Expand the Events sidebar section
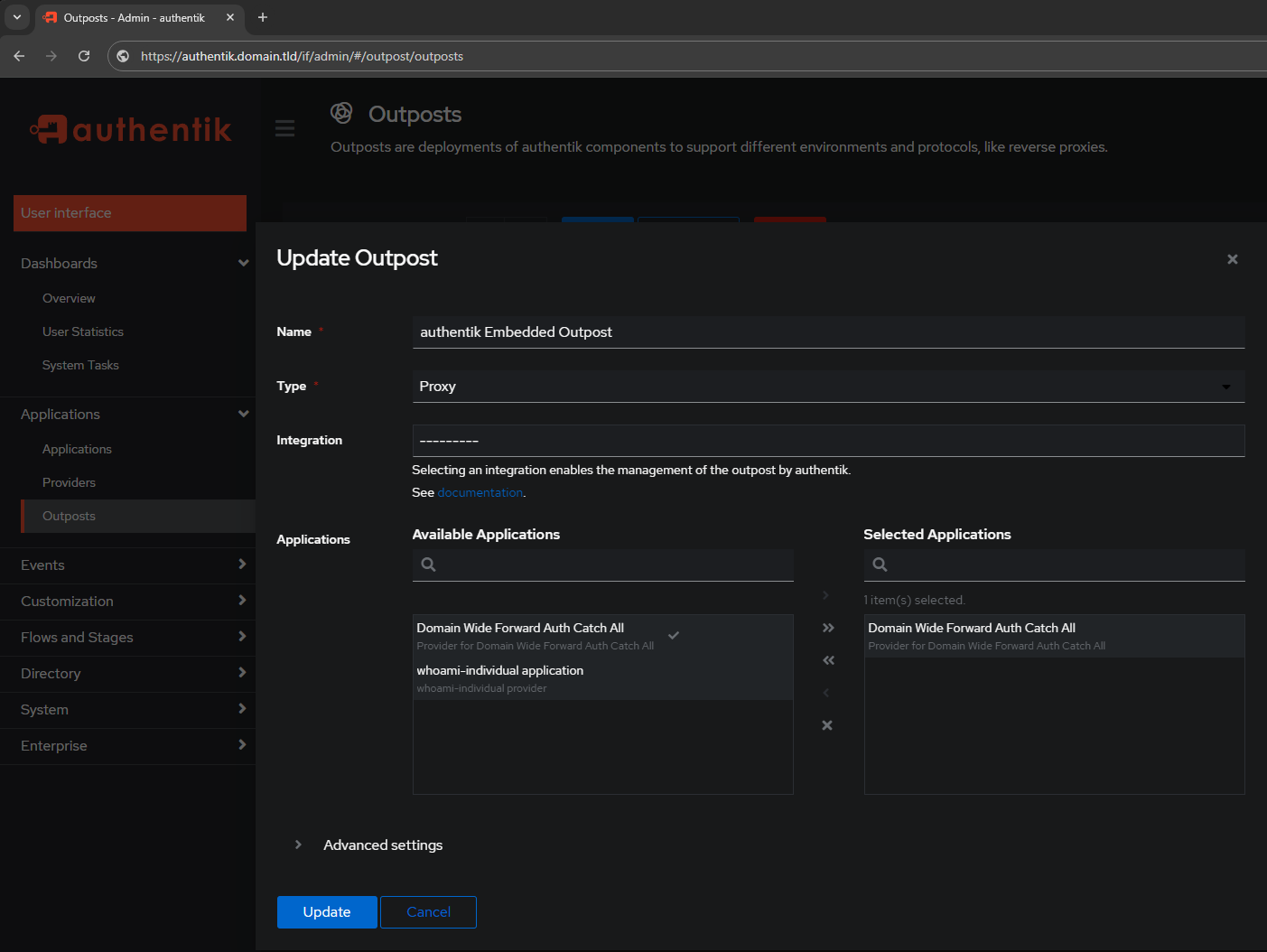Screen dimensions: 1267x952 [x=128, y=565]
